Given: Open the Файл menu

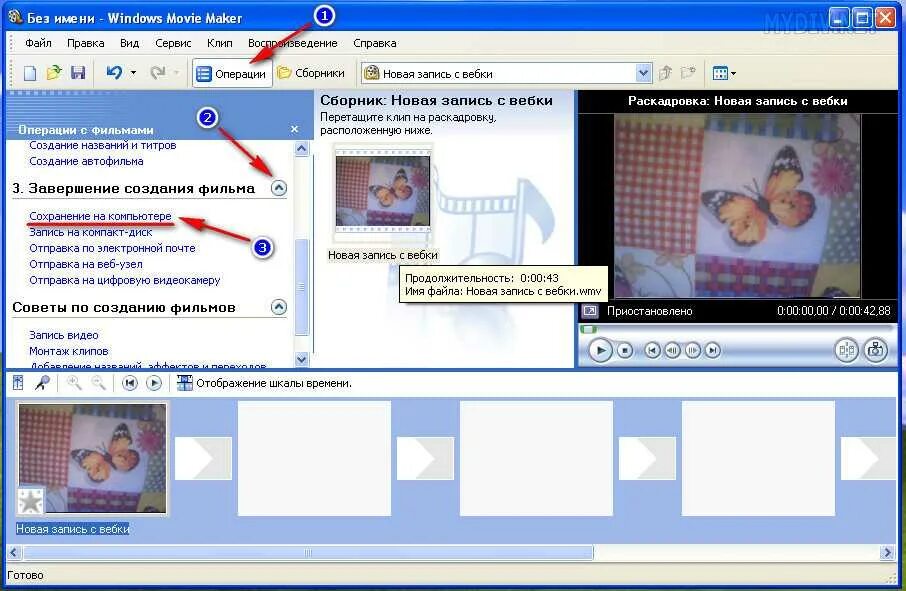Looking at the screenshot, I should [38, 43].
